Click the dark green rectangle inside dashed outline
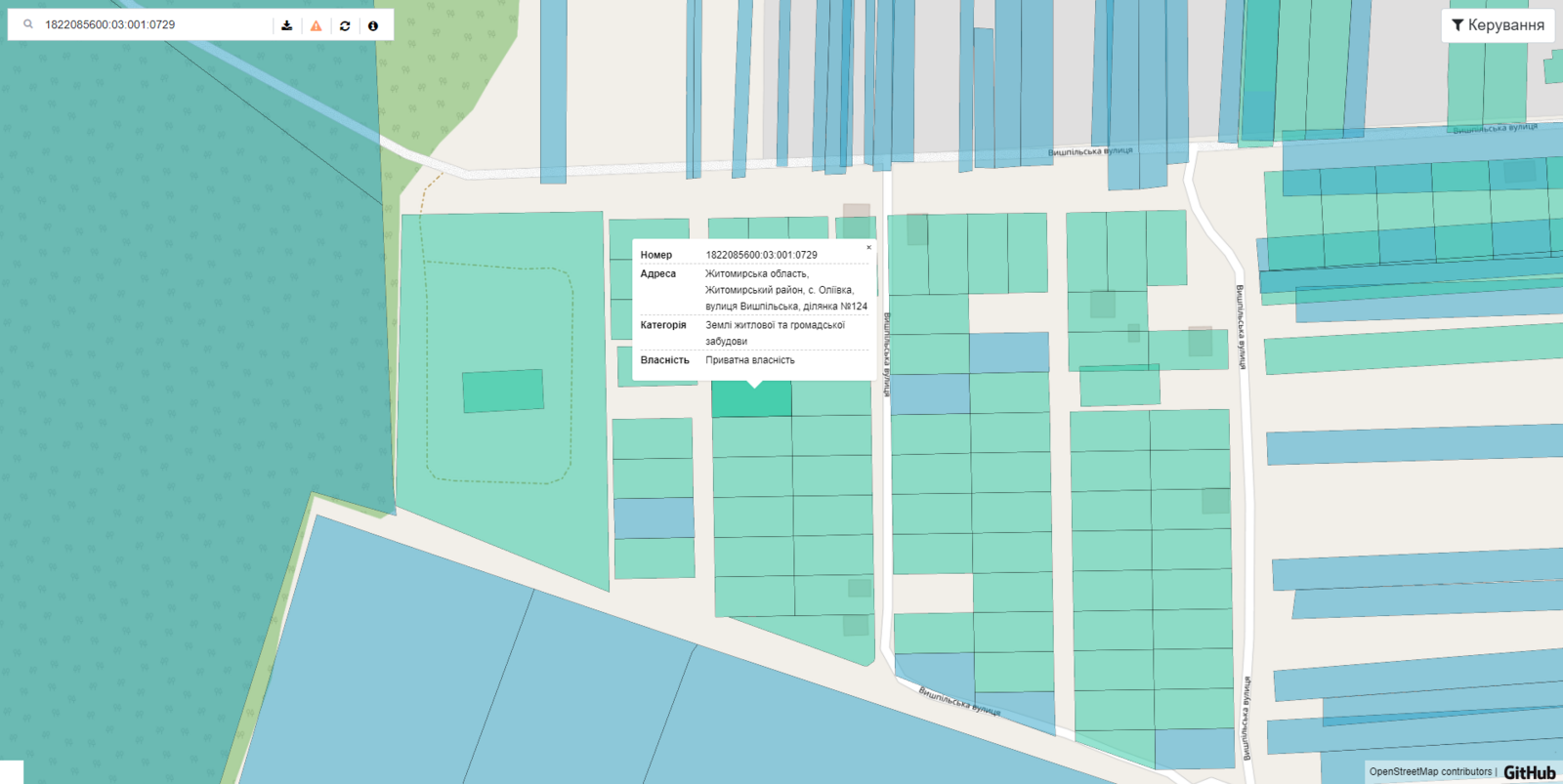Viewport: 1563px width, 784px height. pyautogui.click(x=503, y=391)
